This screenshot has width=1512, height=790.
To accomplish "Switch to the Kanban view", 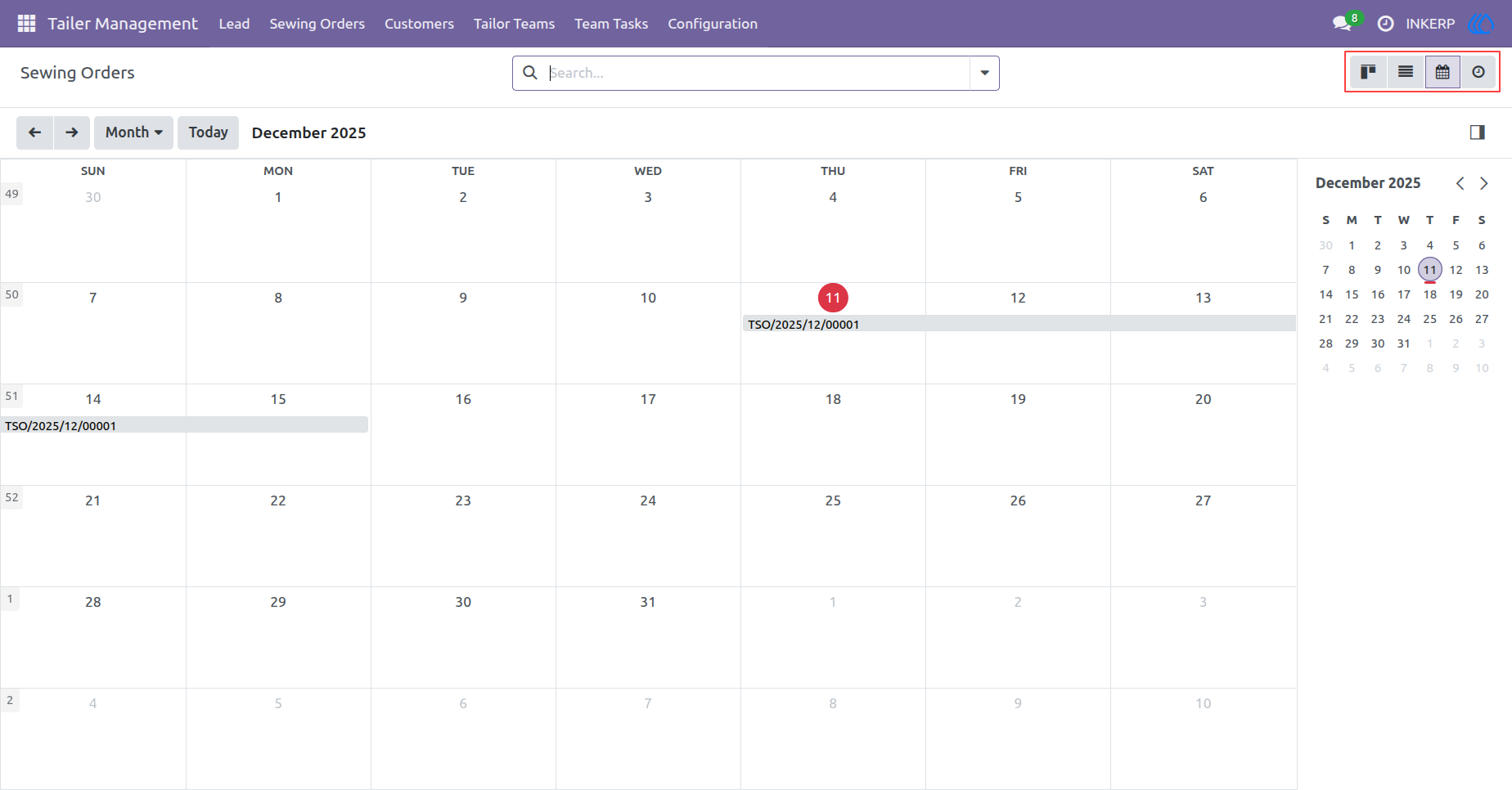I will click(x=1368, y=72).
